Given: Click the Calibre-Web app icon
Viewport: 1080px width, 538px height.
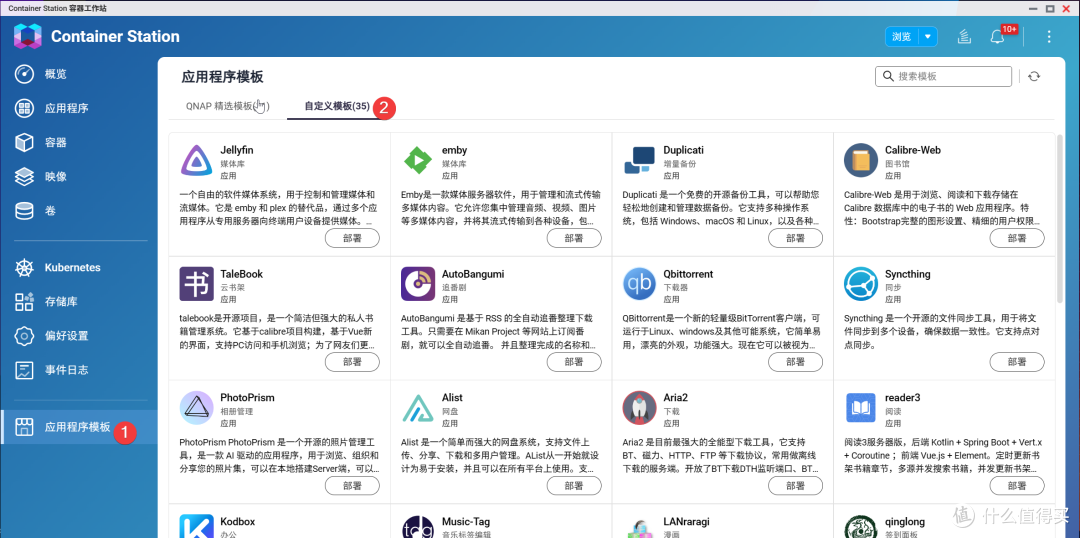Looking at the screenshot, I should (861, 161).
